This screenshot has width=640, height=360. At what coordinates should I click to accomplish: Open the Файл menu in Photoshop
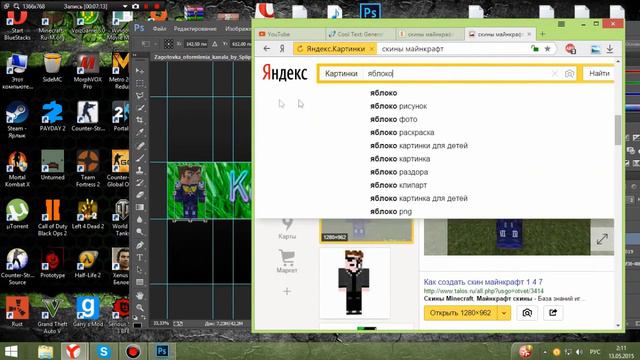[x=159, y=29]
